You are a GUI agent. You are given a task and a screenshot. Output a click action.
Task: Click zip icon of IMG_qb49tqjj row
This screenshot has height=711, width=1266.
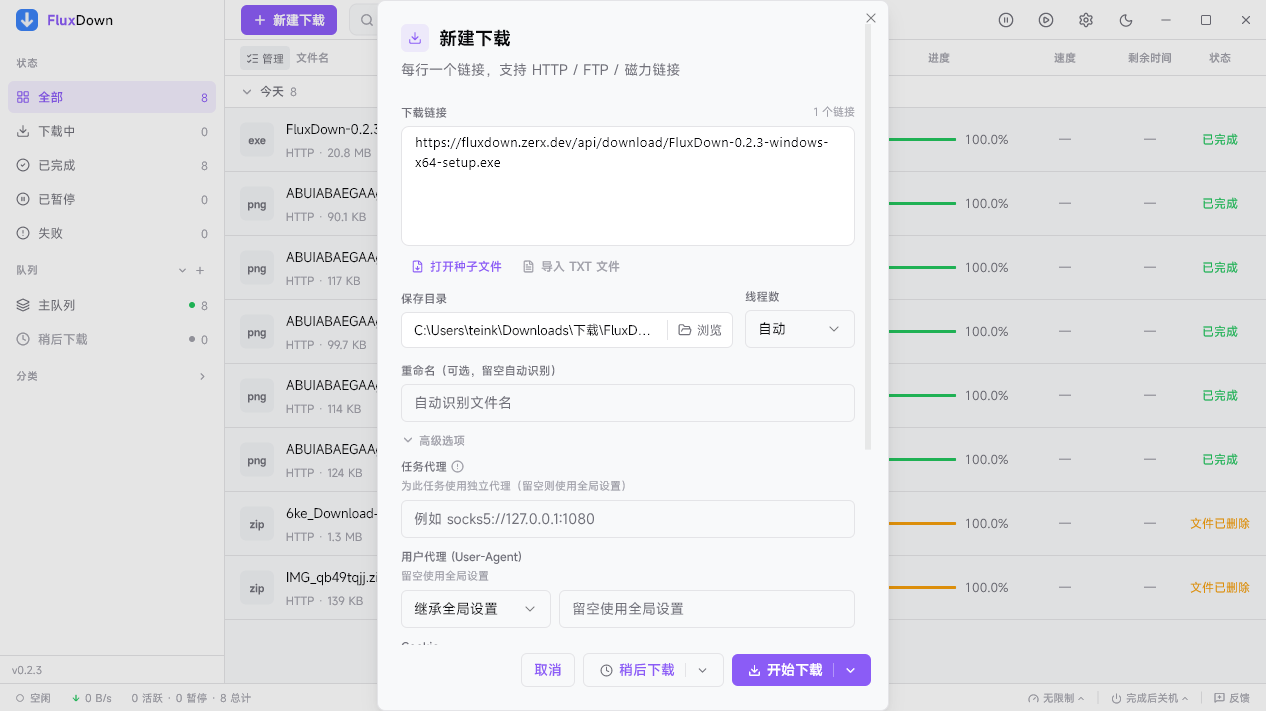[257, 589]
